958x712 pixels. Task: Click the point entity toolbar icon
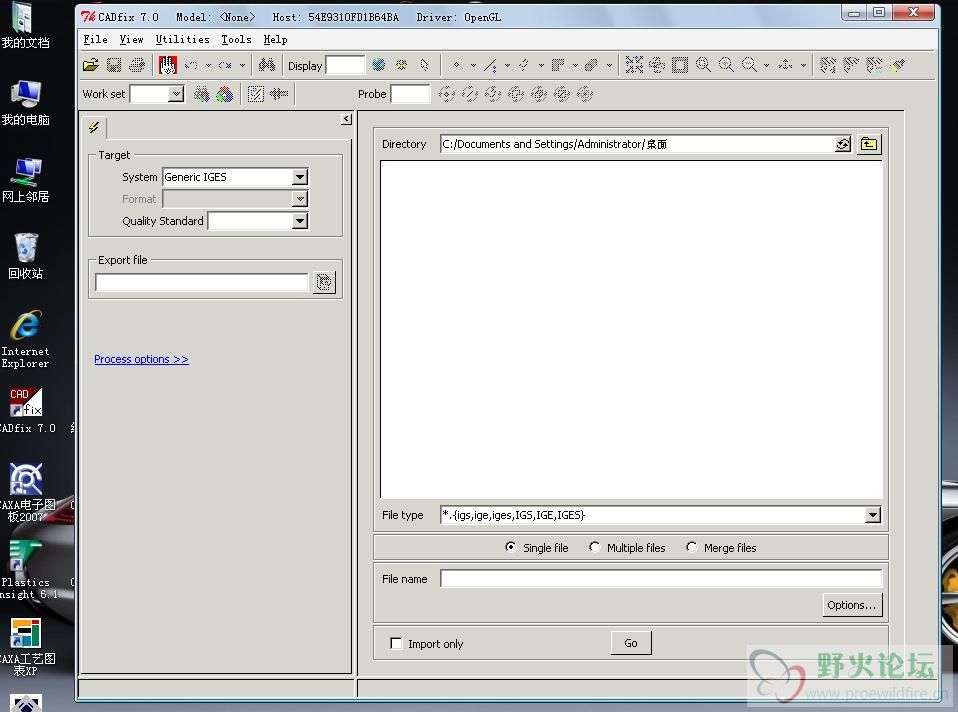456,65
